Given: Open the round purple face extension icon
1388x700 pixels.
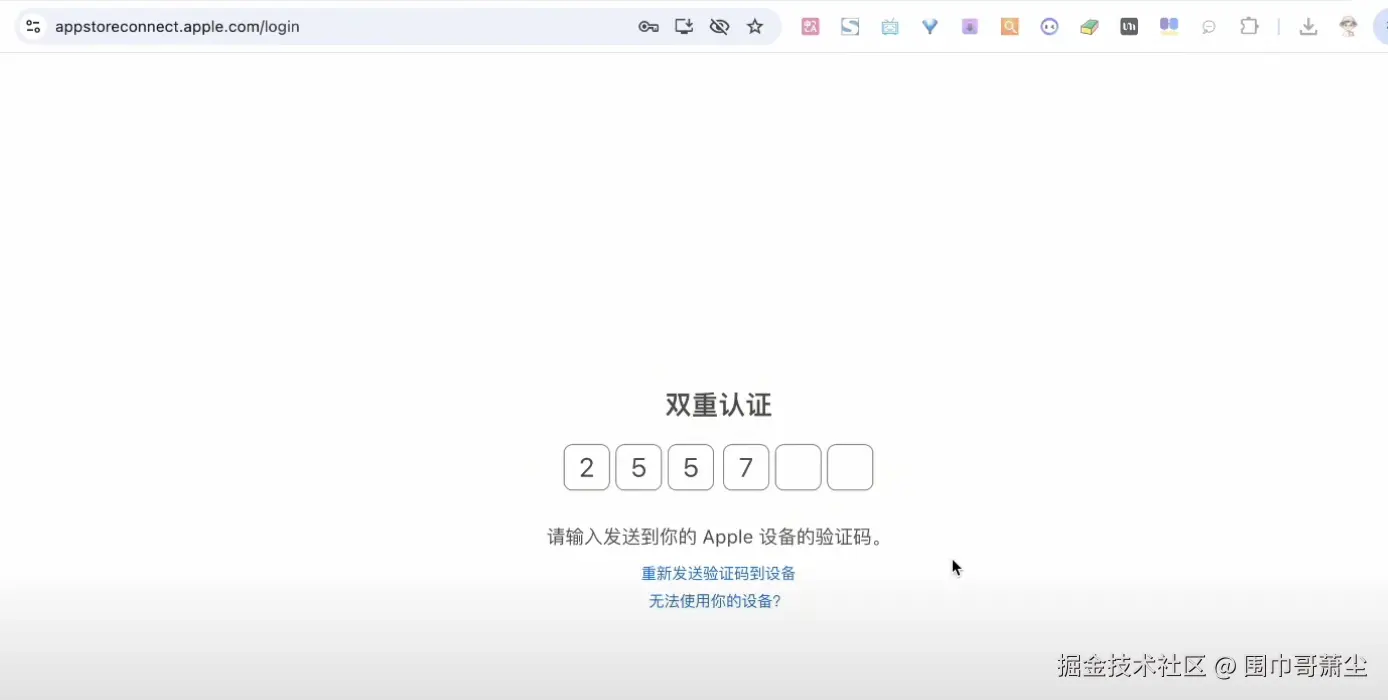Looking at the screenshot, I should tap(1049, 27).
